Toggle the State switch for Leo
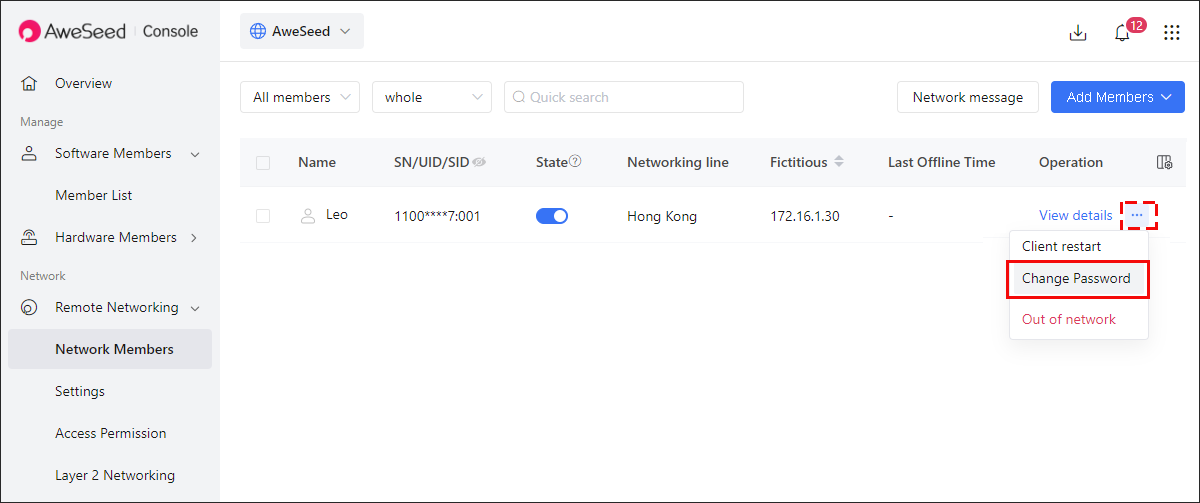Viewport: 1200px width, 503px height. point(552,215)
